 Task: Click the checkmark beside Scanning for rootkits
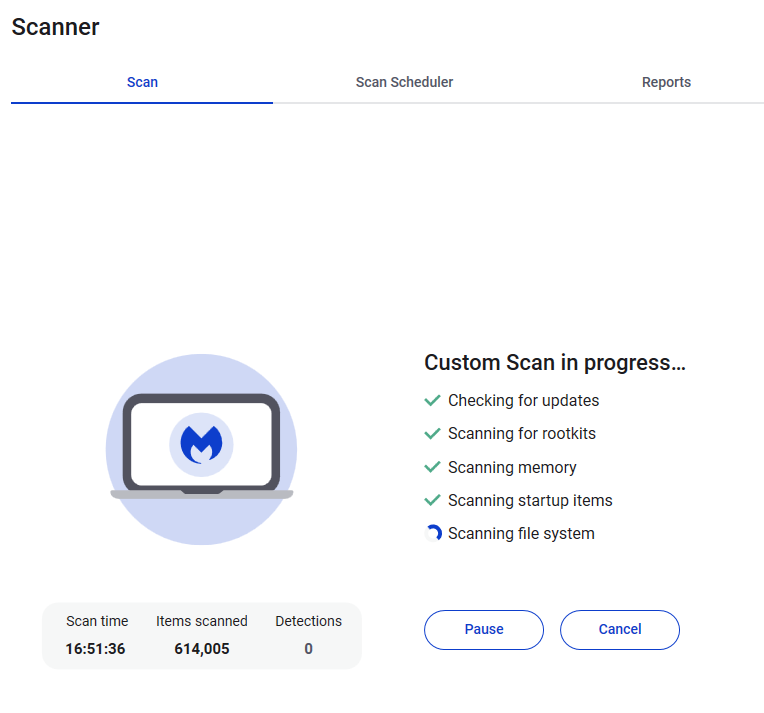click(x=432, y=434)
